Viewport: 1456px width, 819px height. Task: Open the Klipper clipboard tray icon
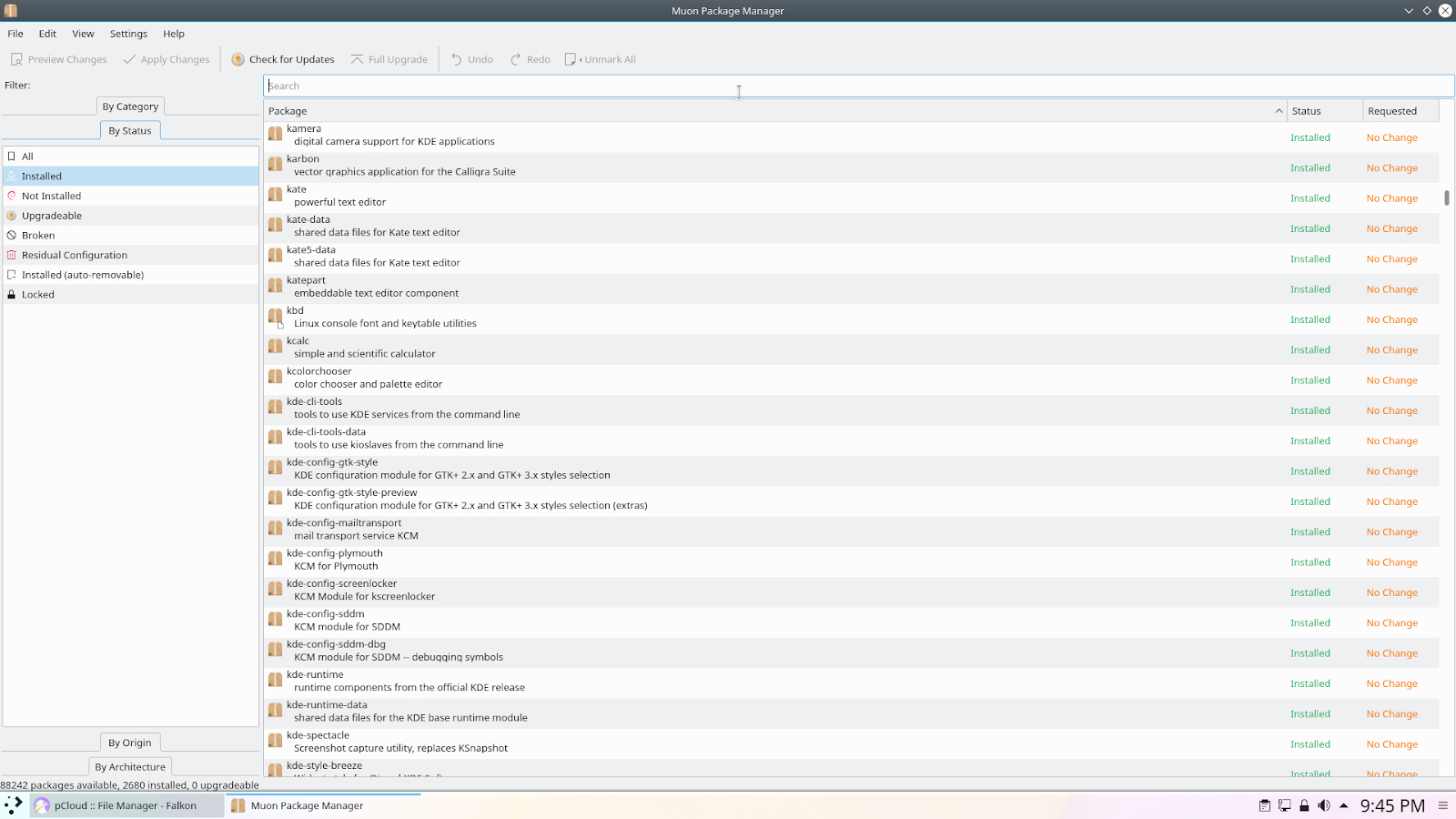(1264, 805)
